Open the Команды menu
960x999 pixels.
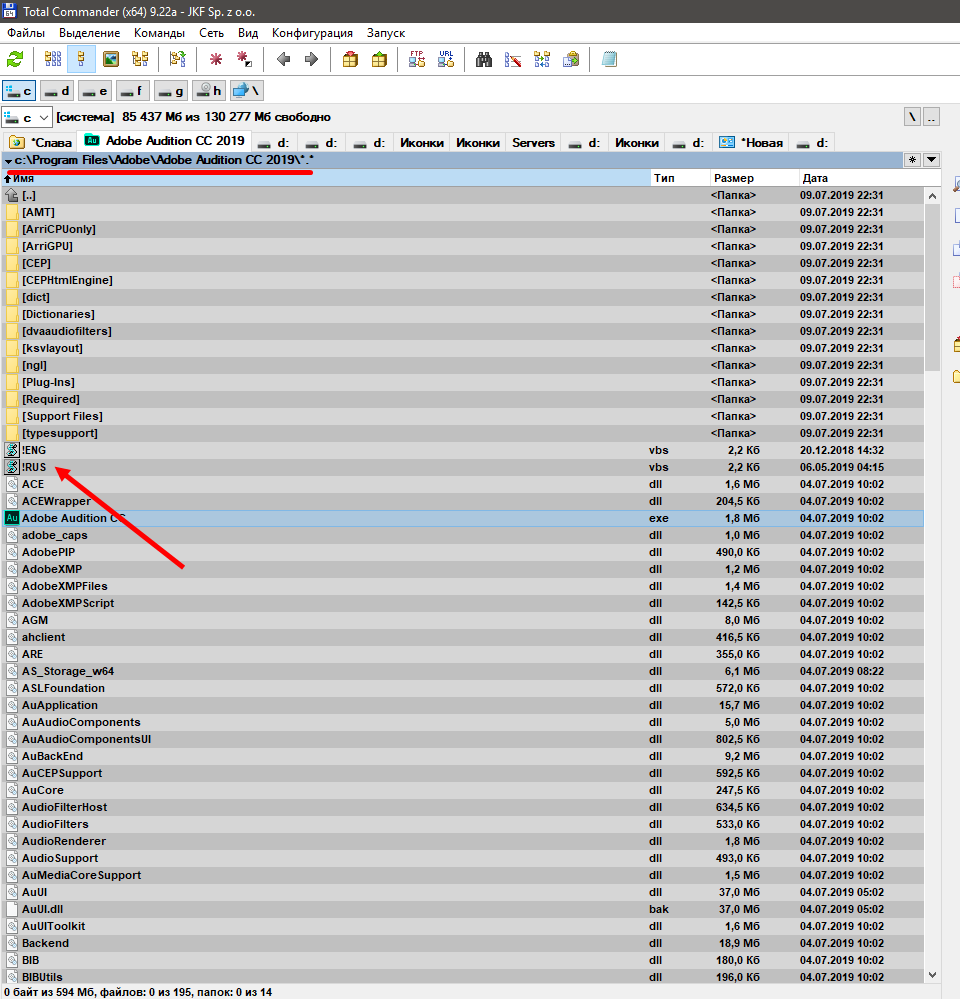[x=159, y=33]
